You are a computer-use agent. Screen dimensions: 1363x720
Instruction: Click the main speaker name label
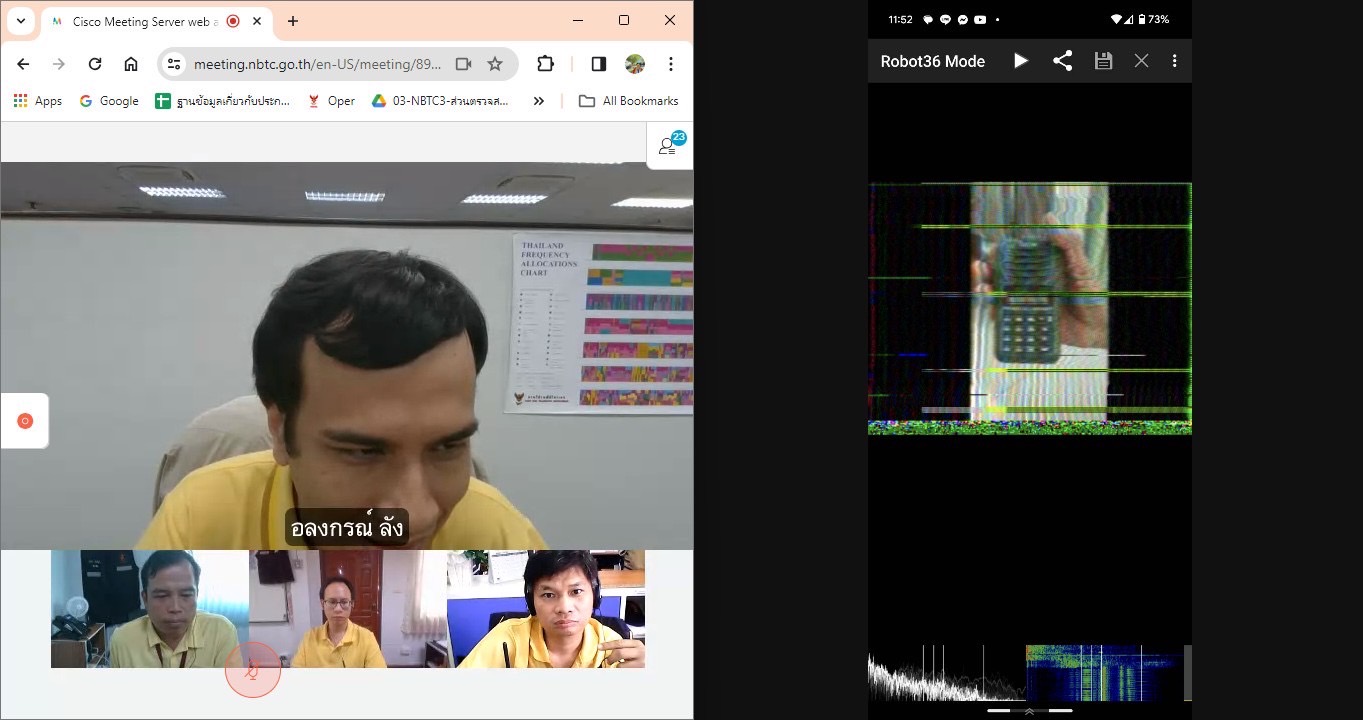347,527
